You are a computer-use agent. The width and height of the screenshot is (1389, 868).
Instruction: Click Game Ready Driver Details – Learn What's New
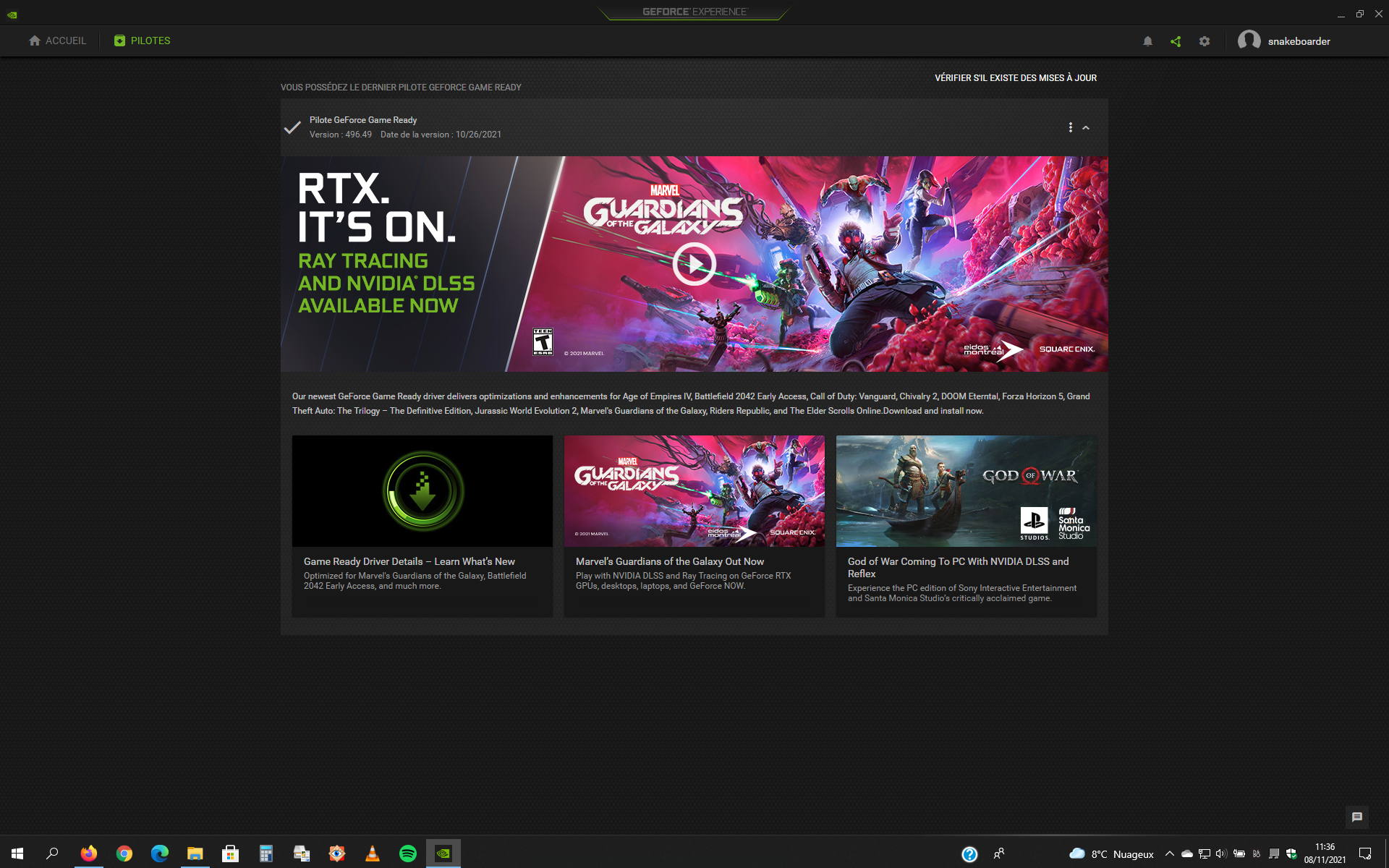click(409, 561)
